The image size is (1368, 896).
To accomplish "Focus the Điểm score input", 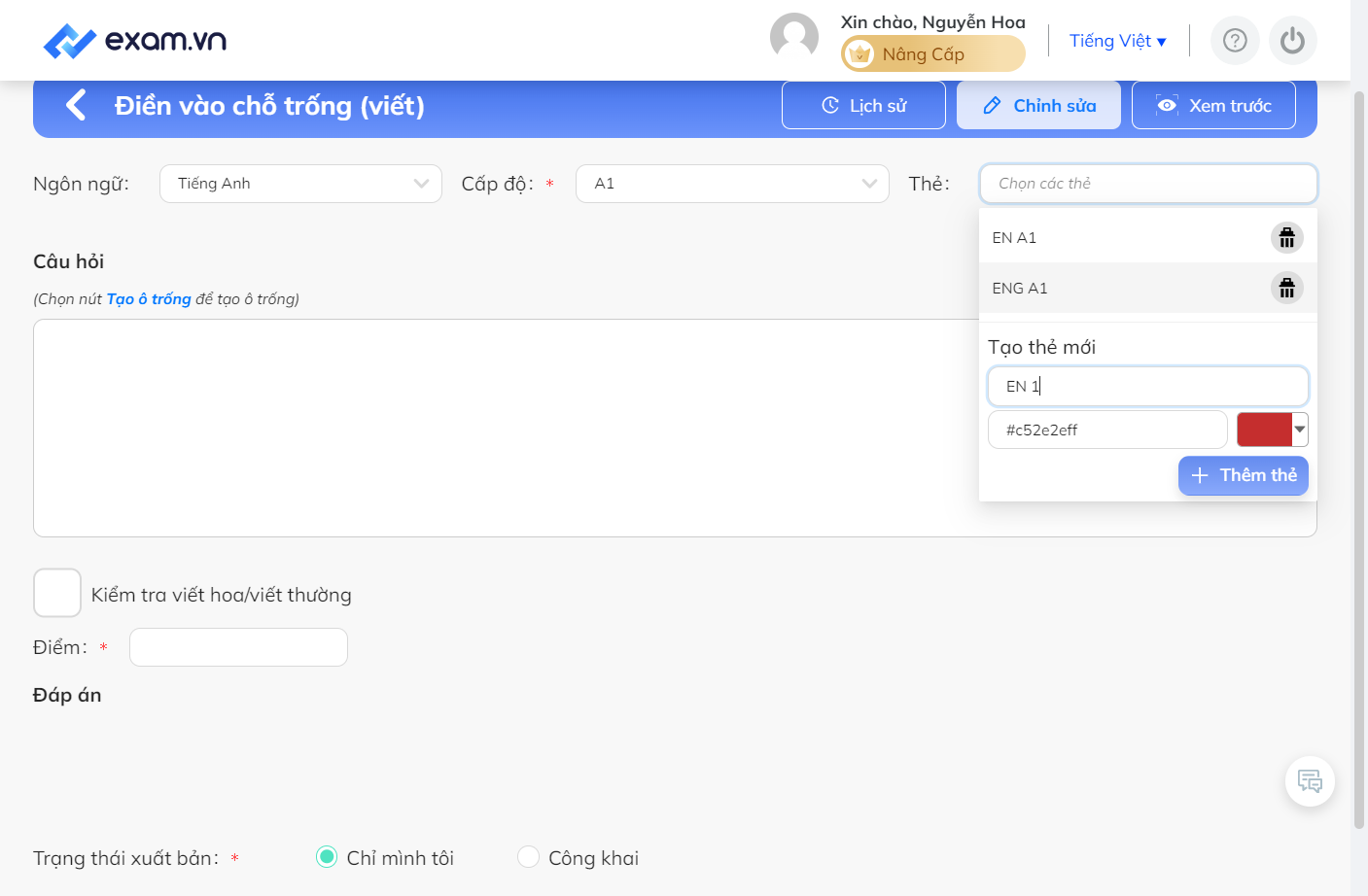I will (238, 647).
